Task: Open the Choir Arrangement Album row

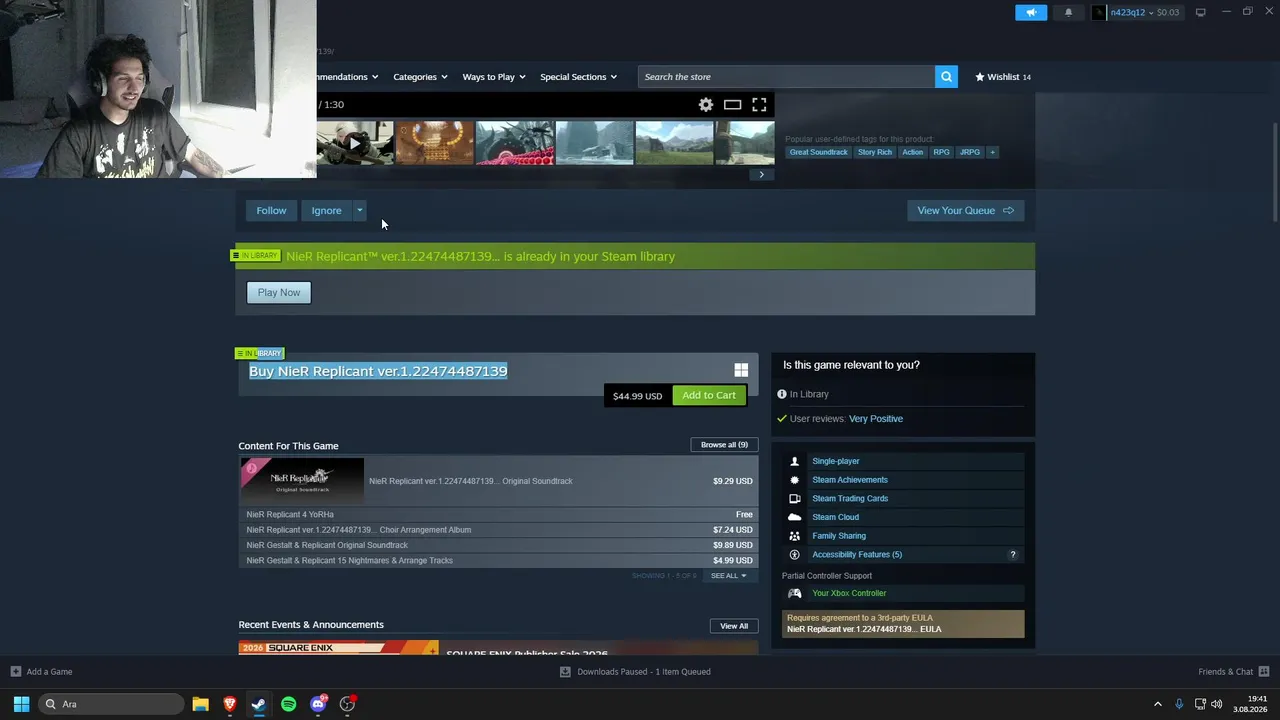Action: click(498, 530)
